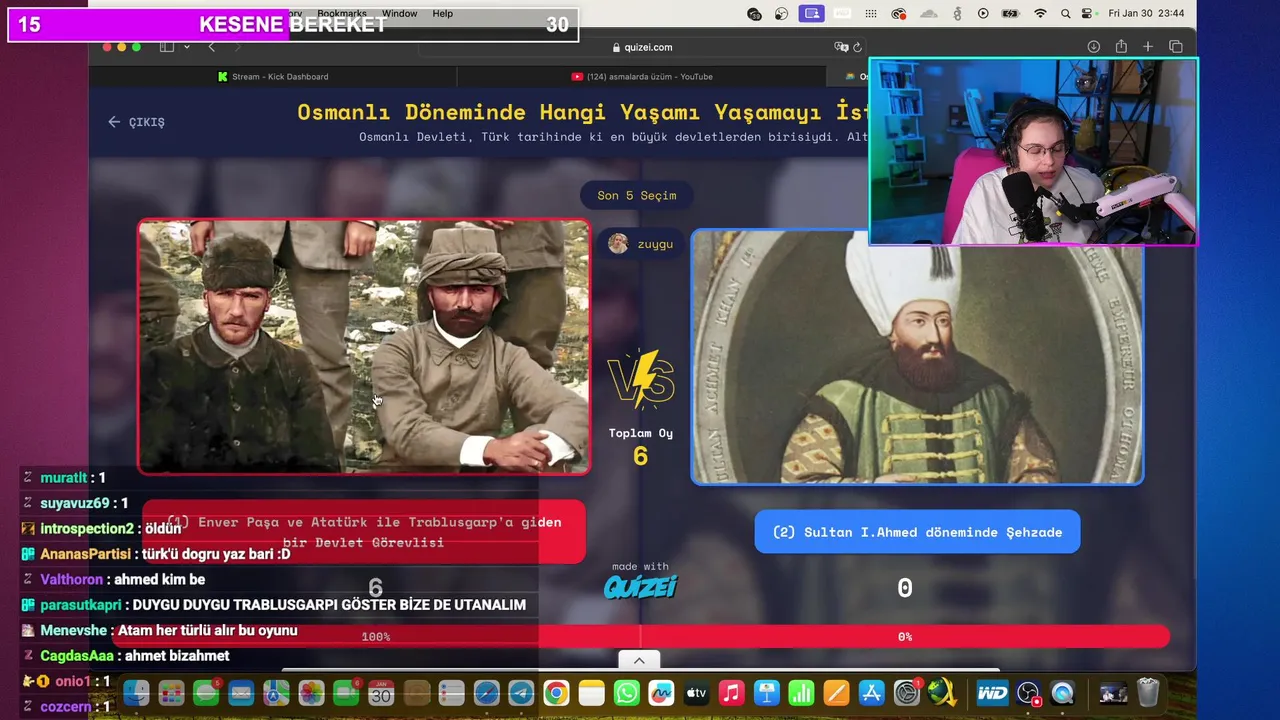Click the lock icon beside quizei.com
The image size is (1280, 720).
[617, 47]
